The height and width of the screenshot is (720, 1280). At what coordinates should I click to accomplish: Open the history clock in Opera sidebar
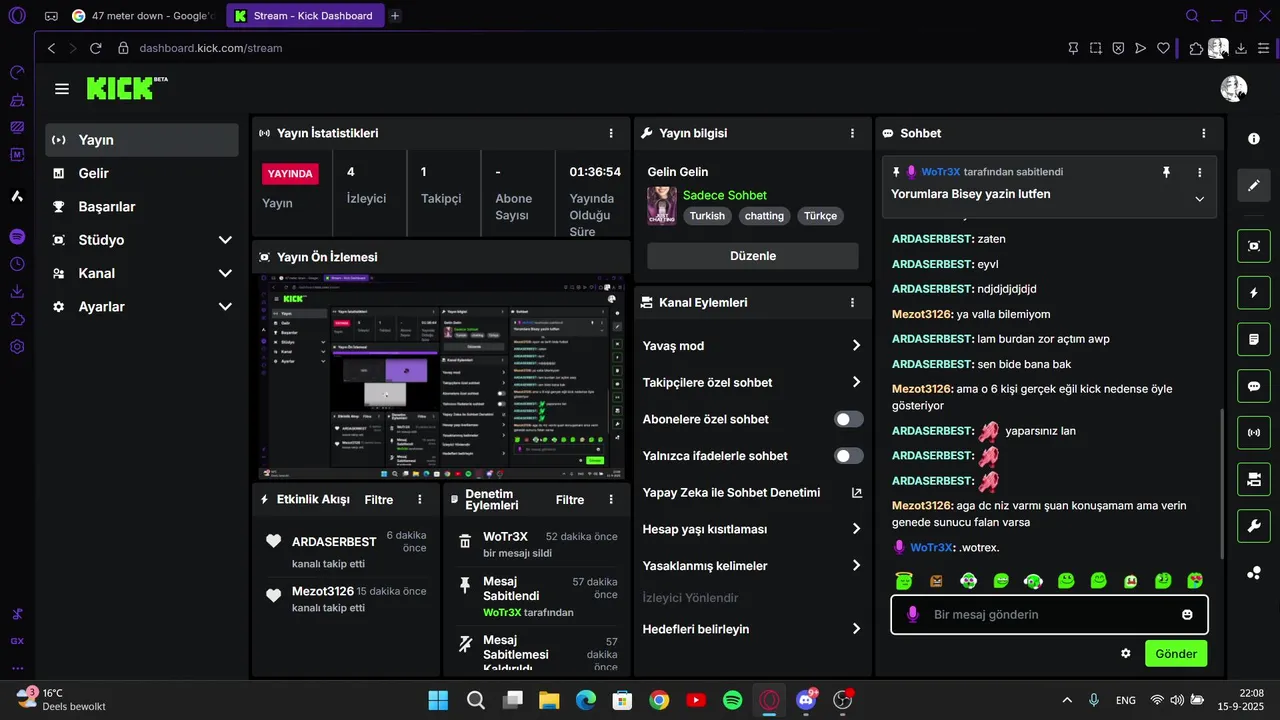pyautogui.click(x=17, y=264)
